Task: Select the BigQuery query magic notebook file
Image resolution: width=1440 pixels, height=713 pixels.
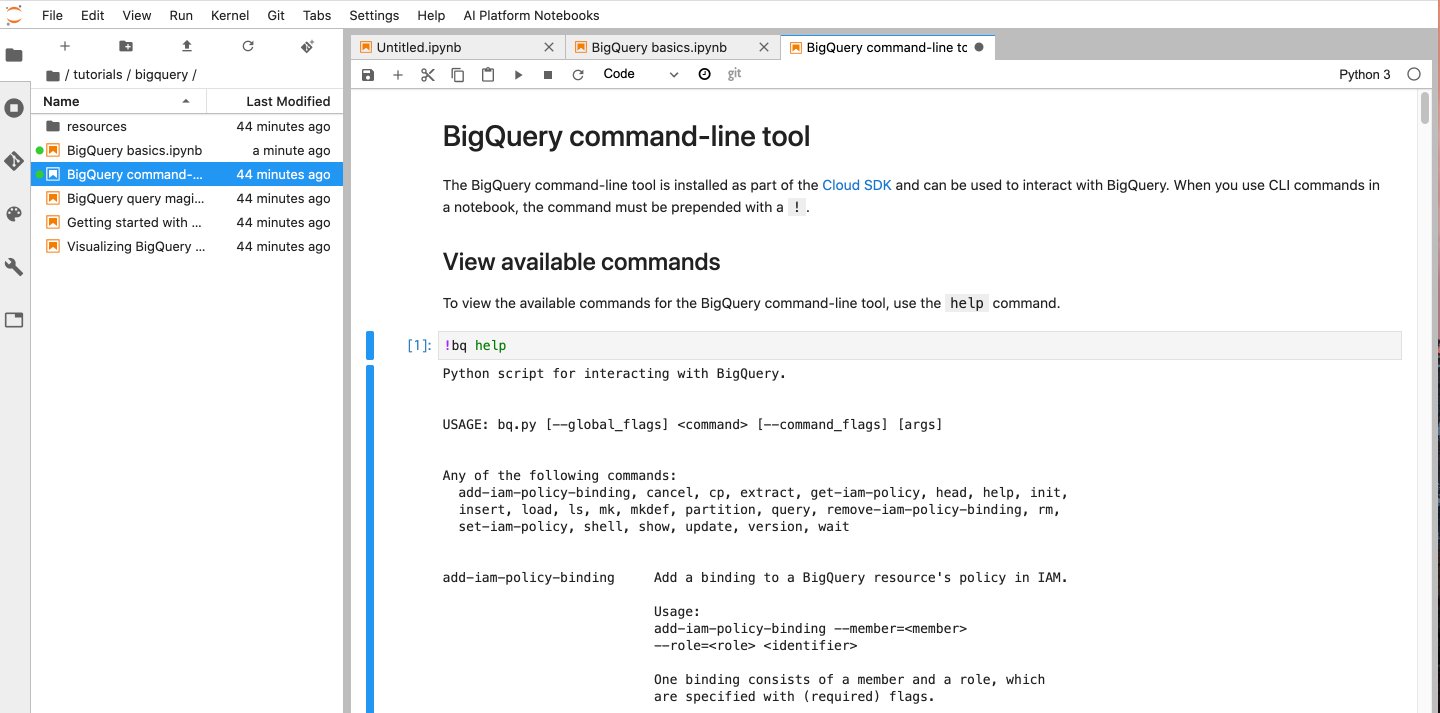Action: coord(187,198)
